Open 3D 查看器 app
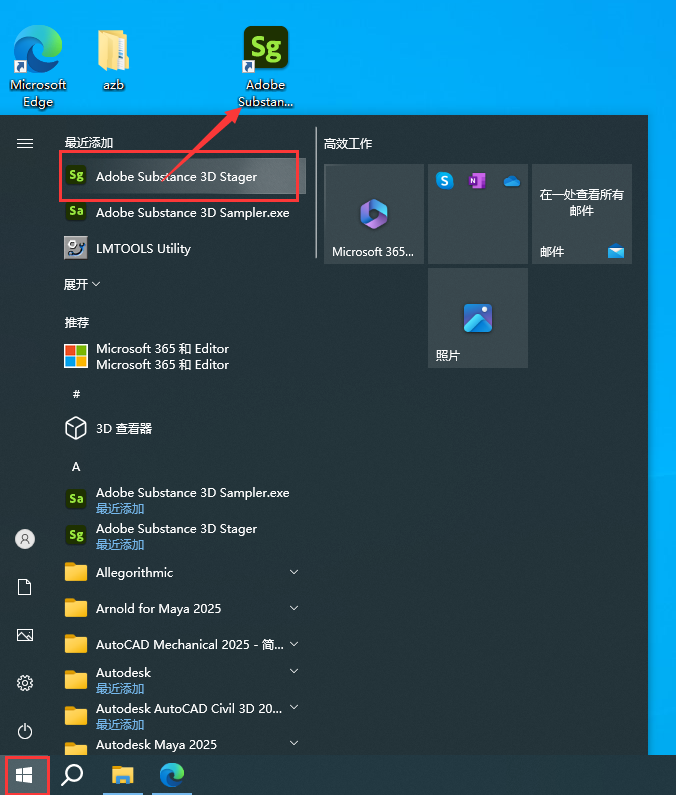This screenshot has height=795, width=676. 183,428
